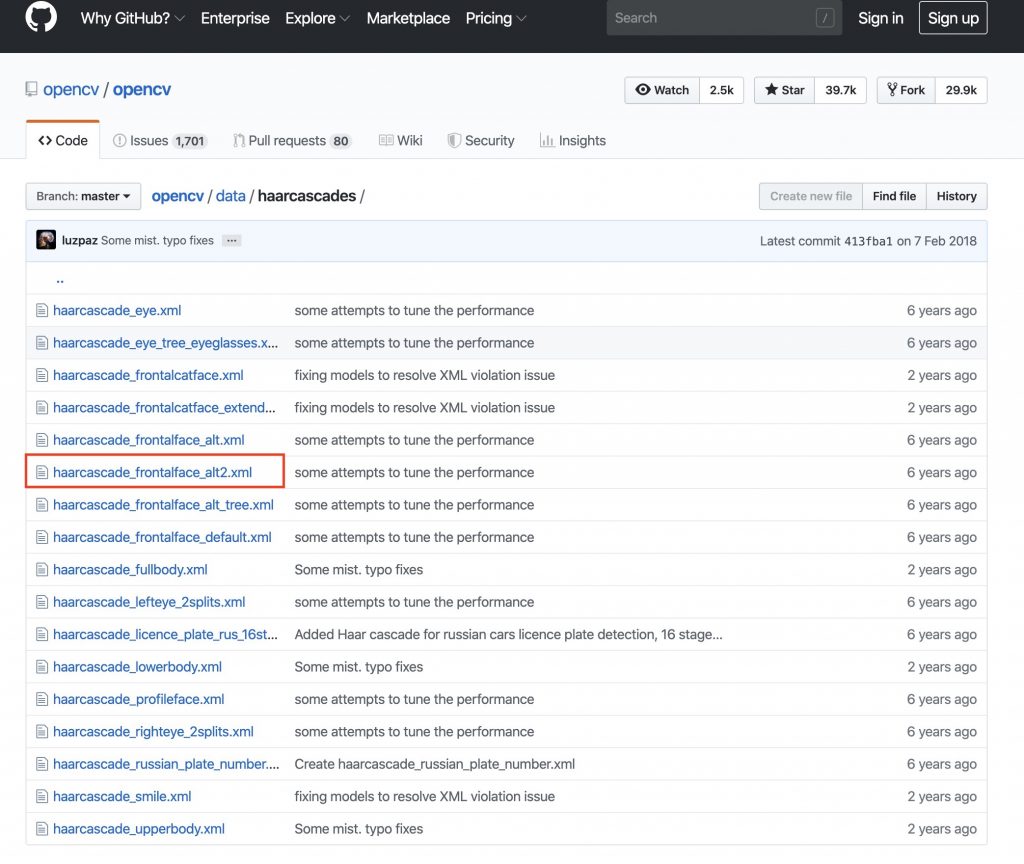Click the Fork button
This screenshot has width=1024, height=864.
[x=906, y=90]
